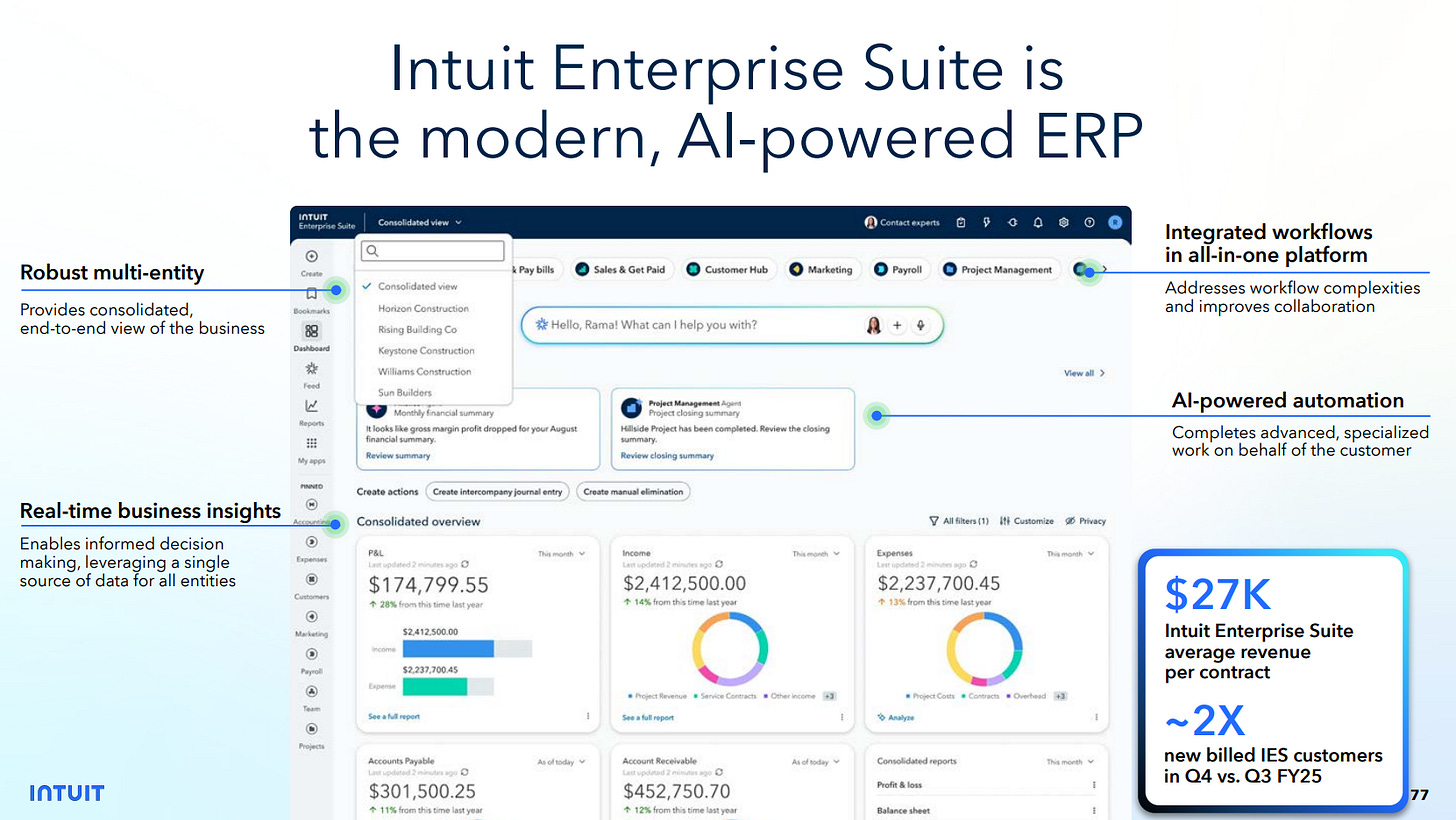Open the Payroll tab in top row
Viewport: 1456px width, 820px height.
(898, 269)
